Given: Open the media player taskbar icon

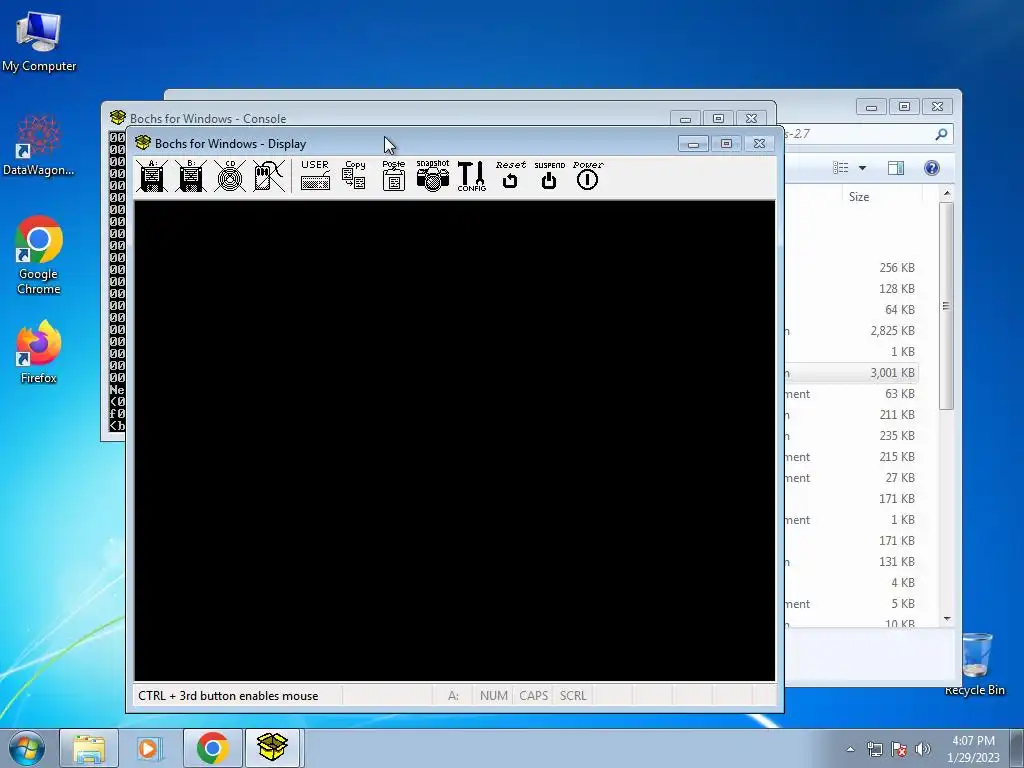Looking at the screenshot, I should (x=149, y=748).
